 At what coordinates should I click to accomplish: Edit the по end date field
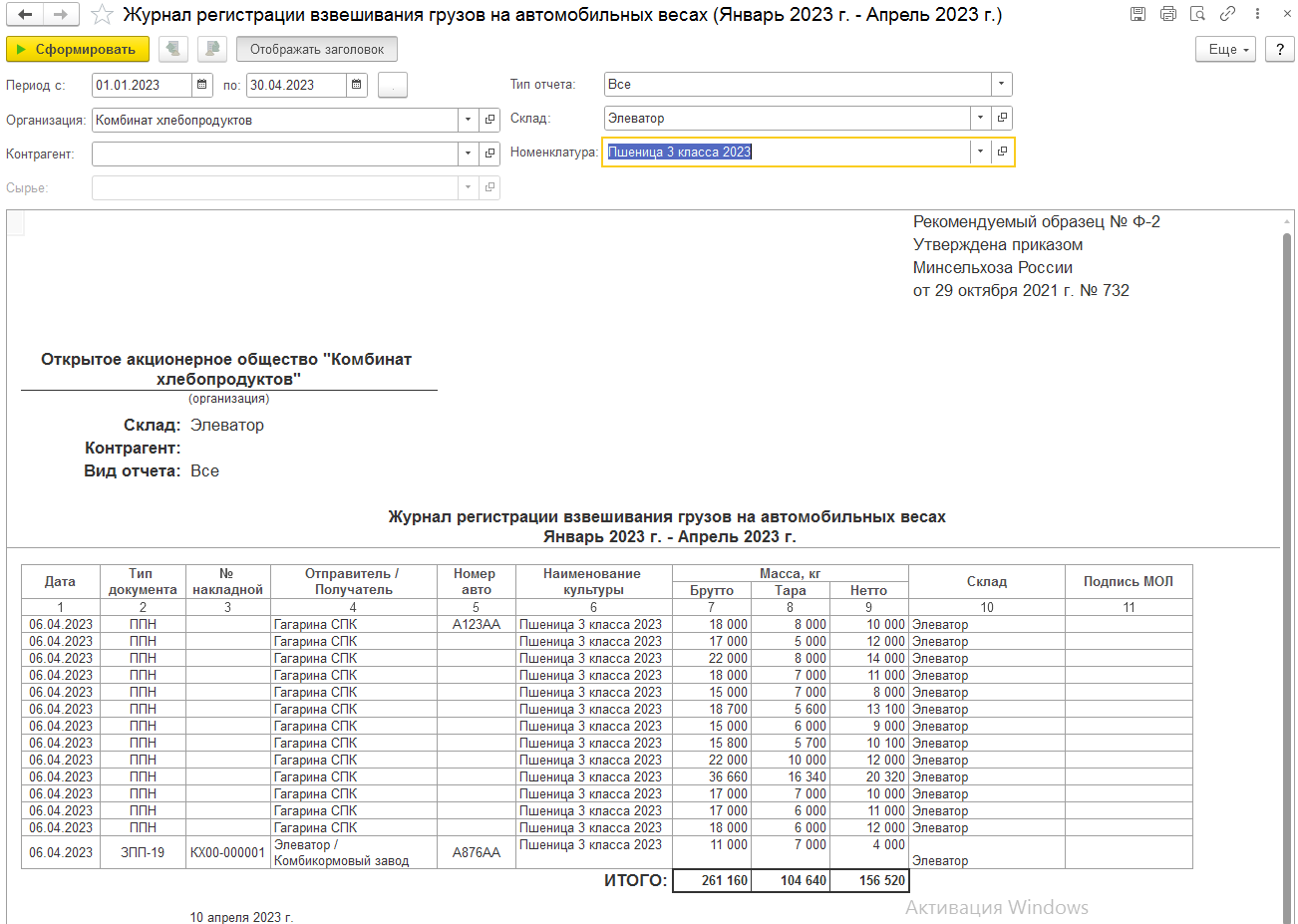[x=296, y=85]
